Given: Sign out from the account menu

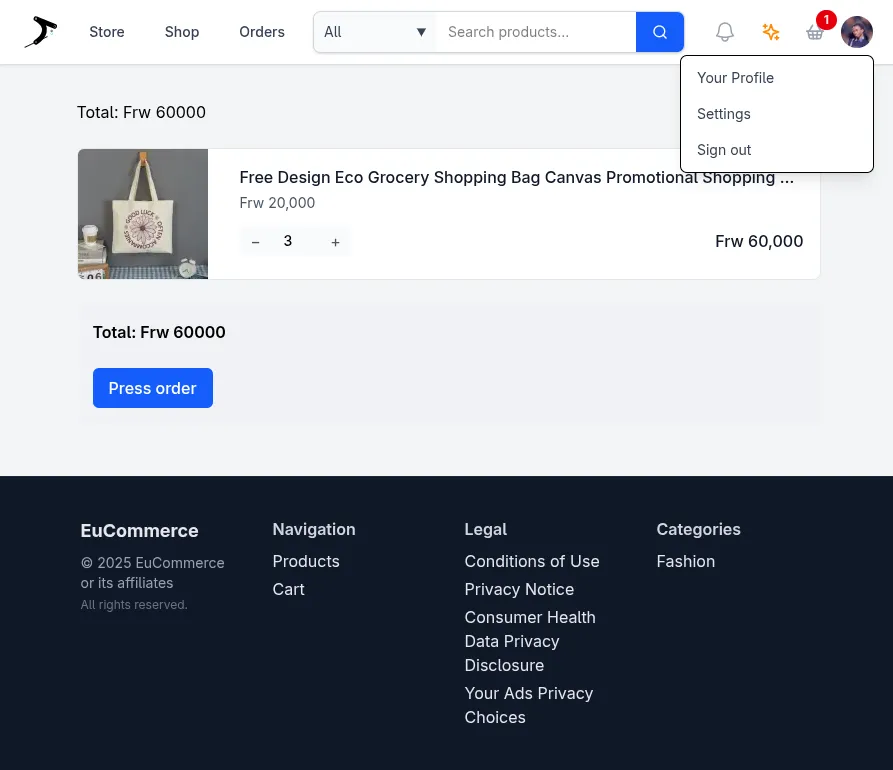Looking at the screenshot, I should pos(724,150).
